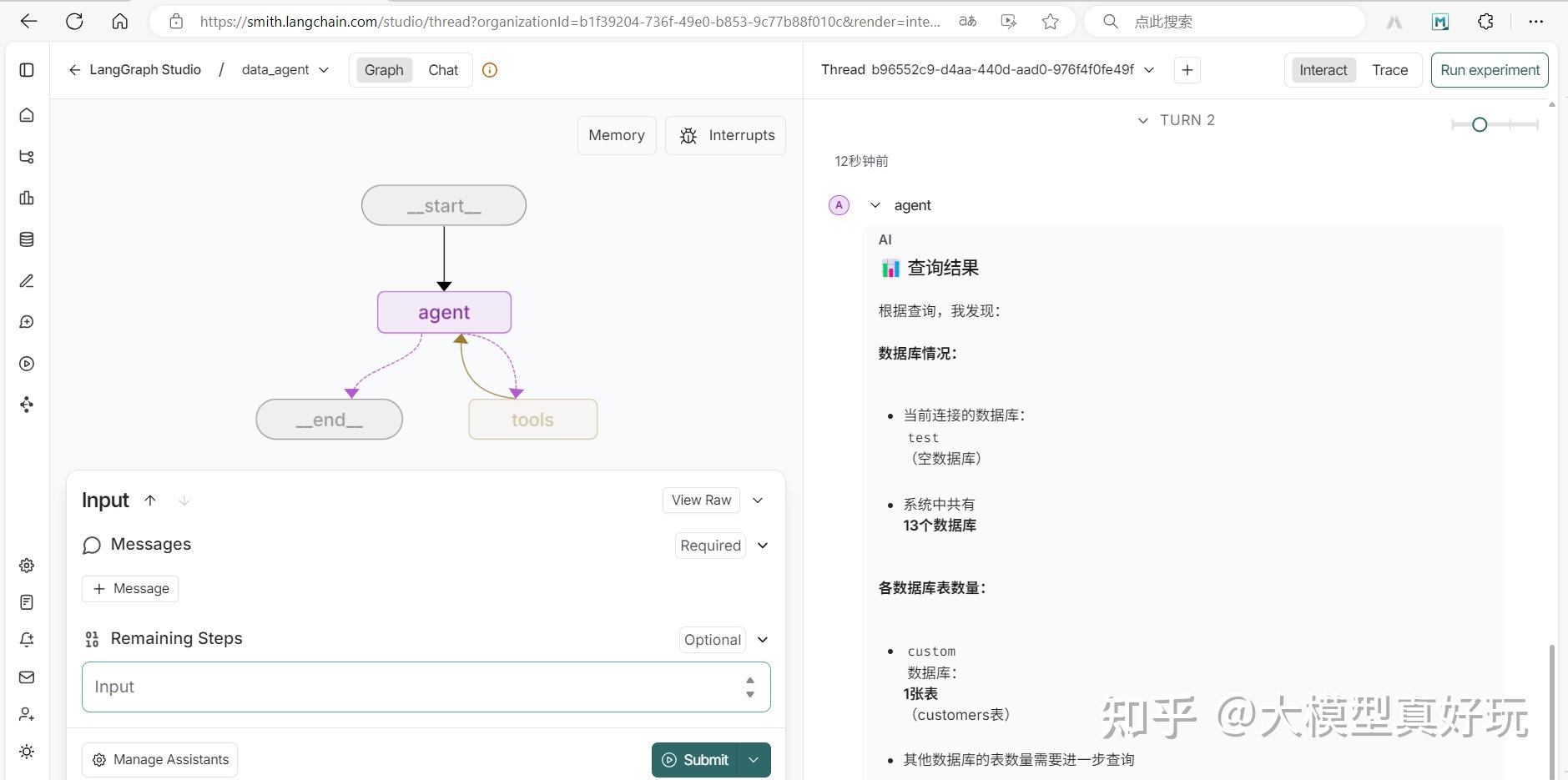This screenshot has width=1568, height=780.
Task: Open the playground play icon in the sidebar
Action: click(x=26, y=364)
